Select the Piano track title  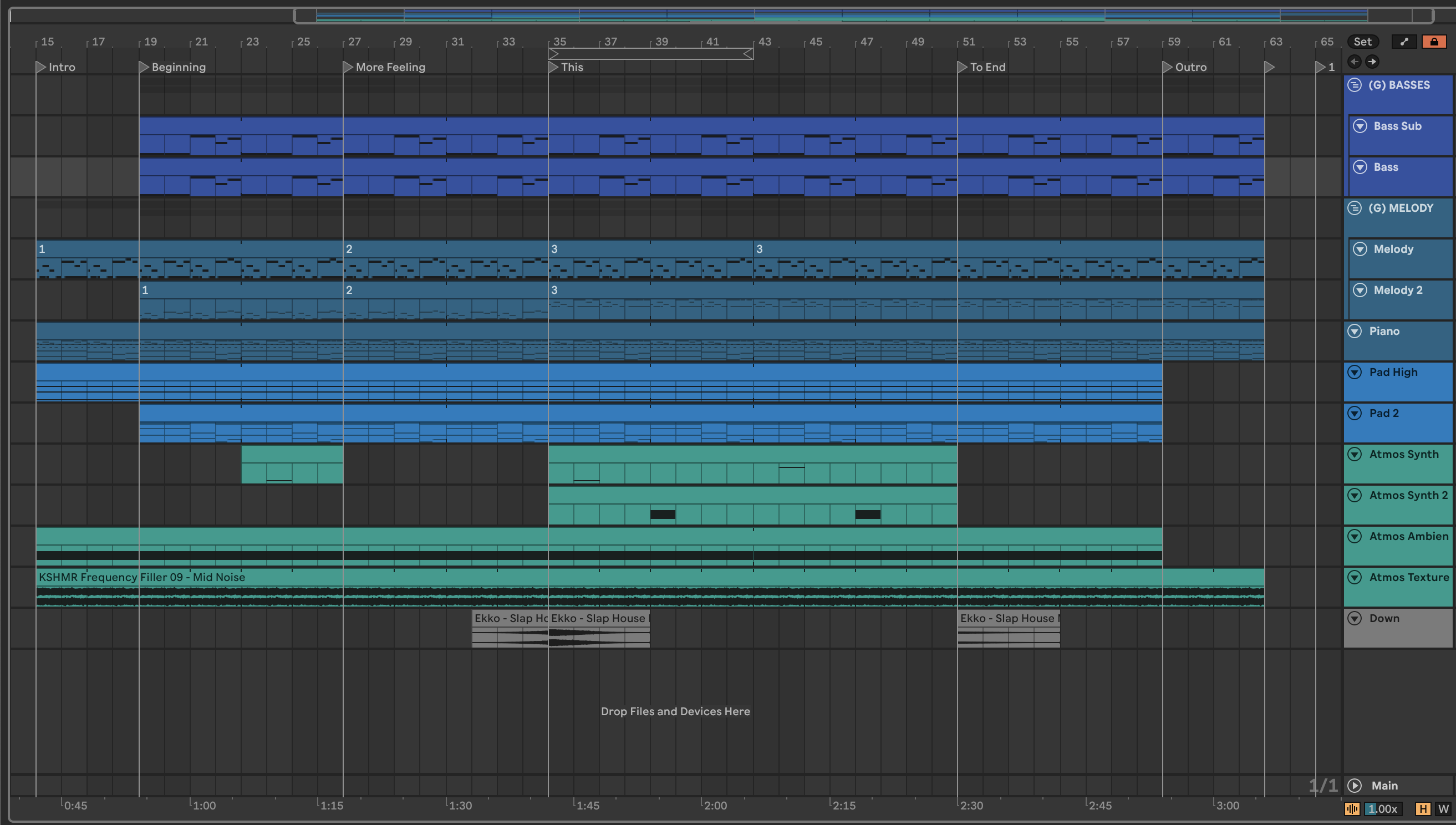1384,332
